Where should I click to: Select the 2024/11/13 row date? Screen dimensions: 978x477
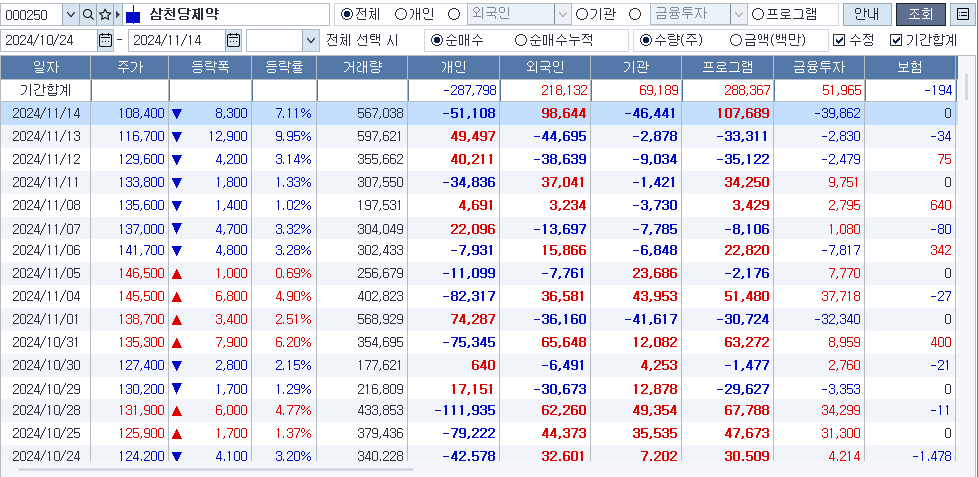46,136
